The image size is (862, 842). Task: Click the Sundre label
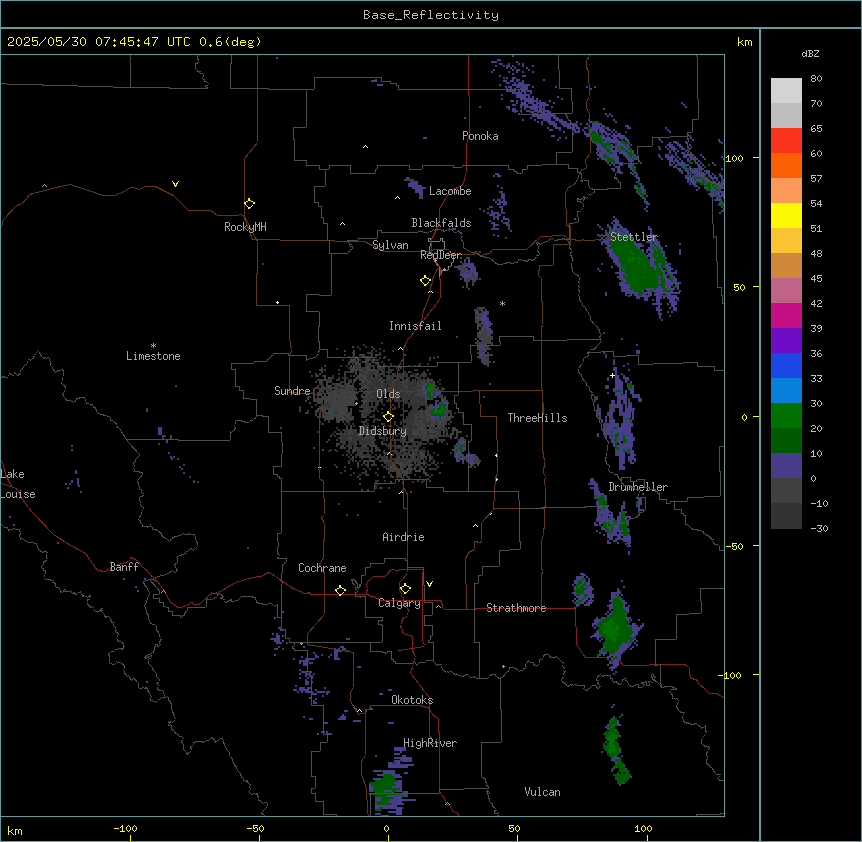(x=292, y=391)
